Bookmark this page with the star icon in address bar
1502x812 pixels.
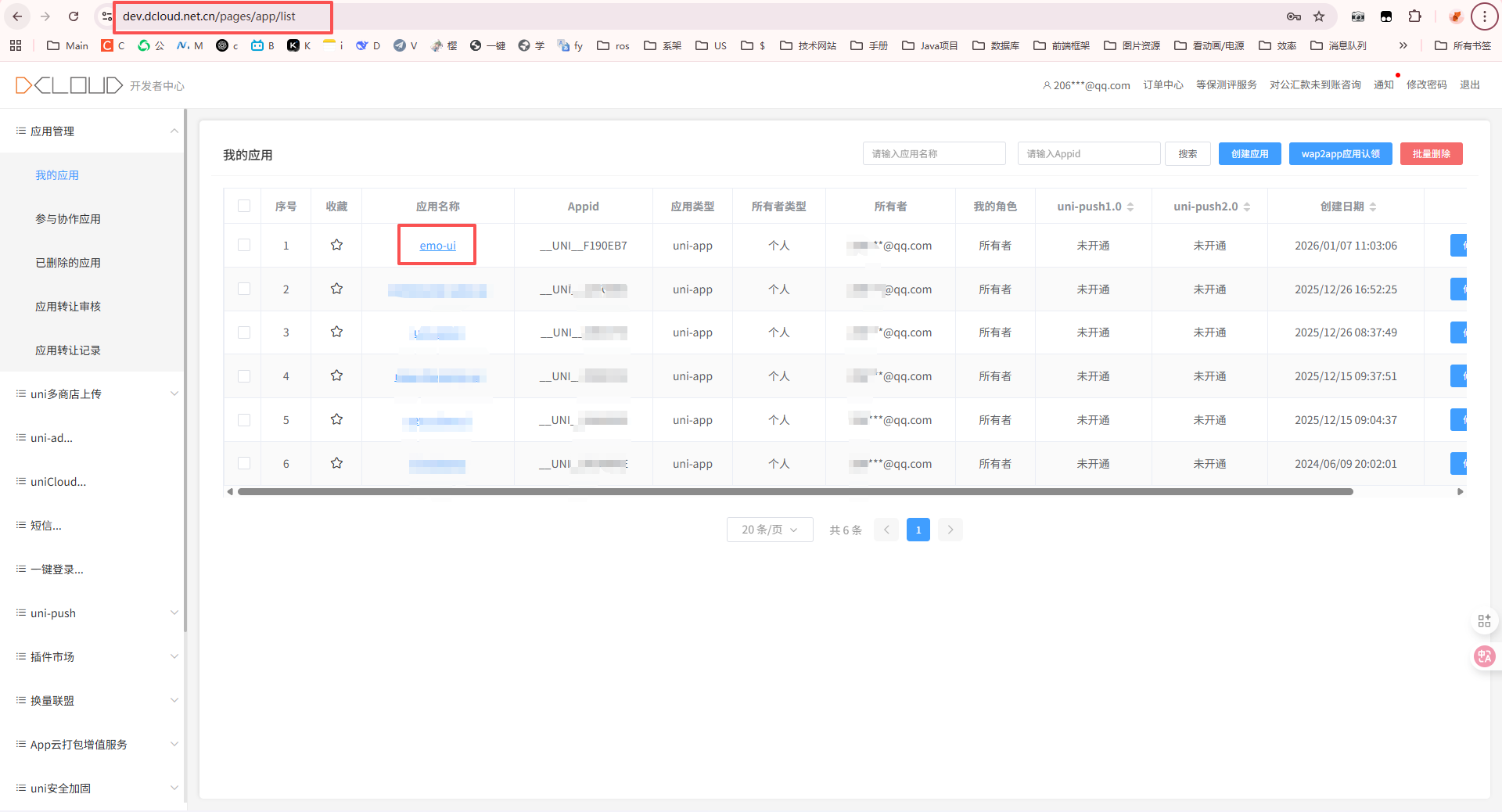click(x=1319, y=16)
